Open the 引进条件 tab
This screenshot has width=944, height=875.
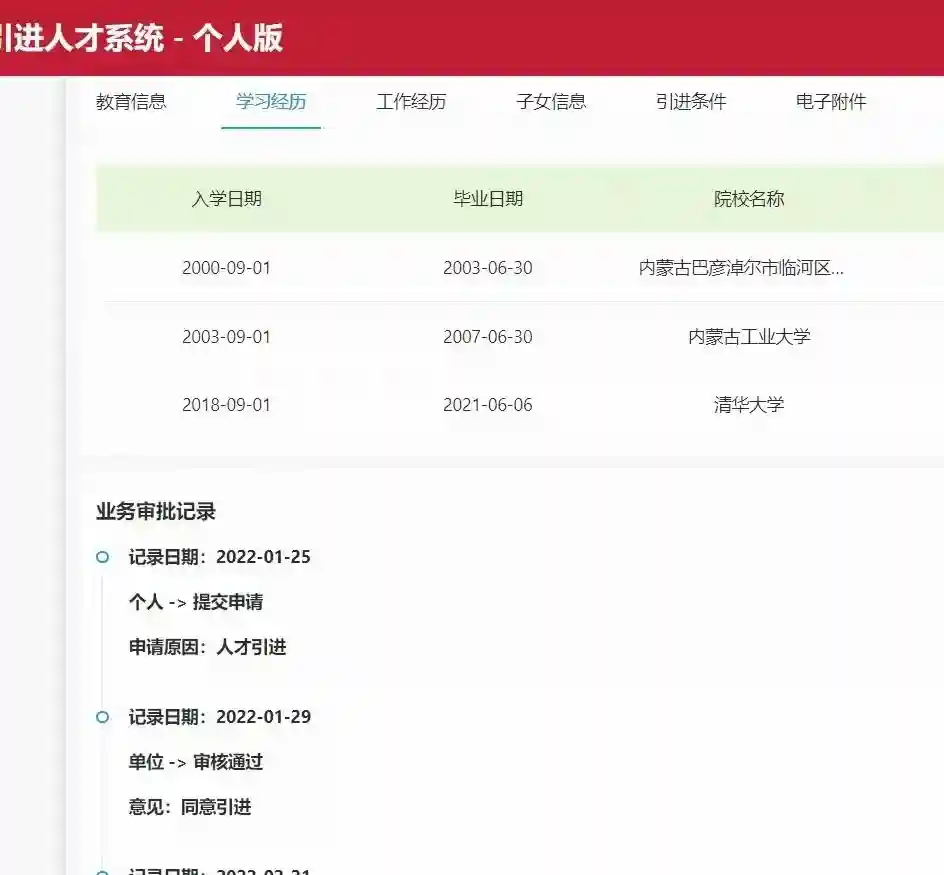pyautogui.click(x=691, y=101)
